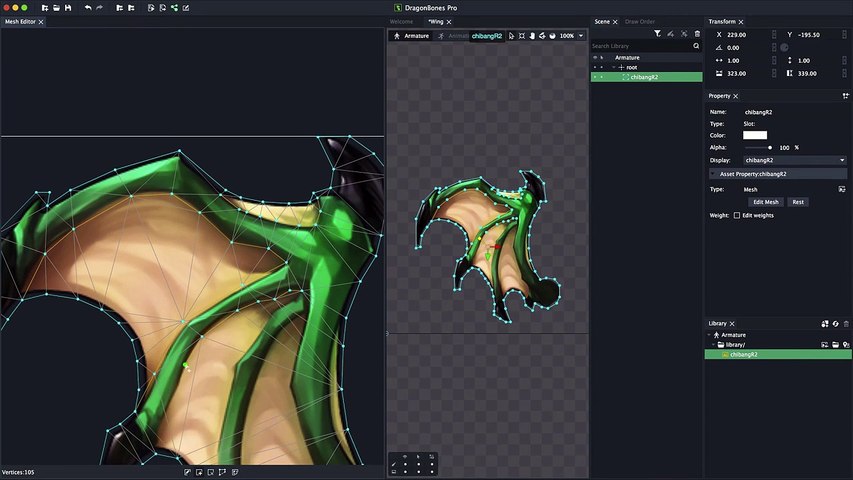The image size is (853, 480).
Task: Click the Name value chibangR2 in Property panel
Action: [x=758, y=112]
